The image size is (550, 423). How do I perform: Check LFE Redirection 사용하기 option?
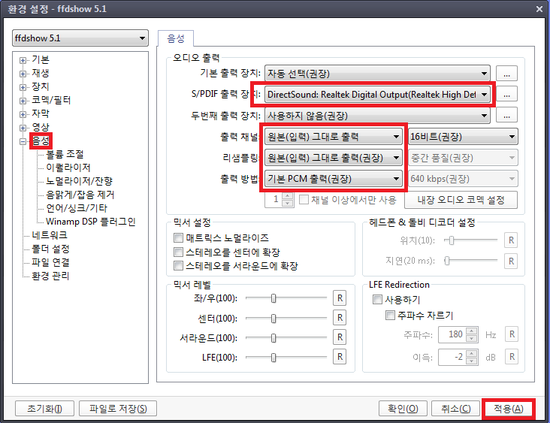[377, 300]
